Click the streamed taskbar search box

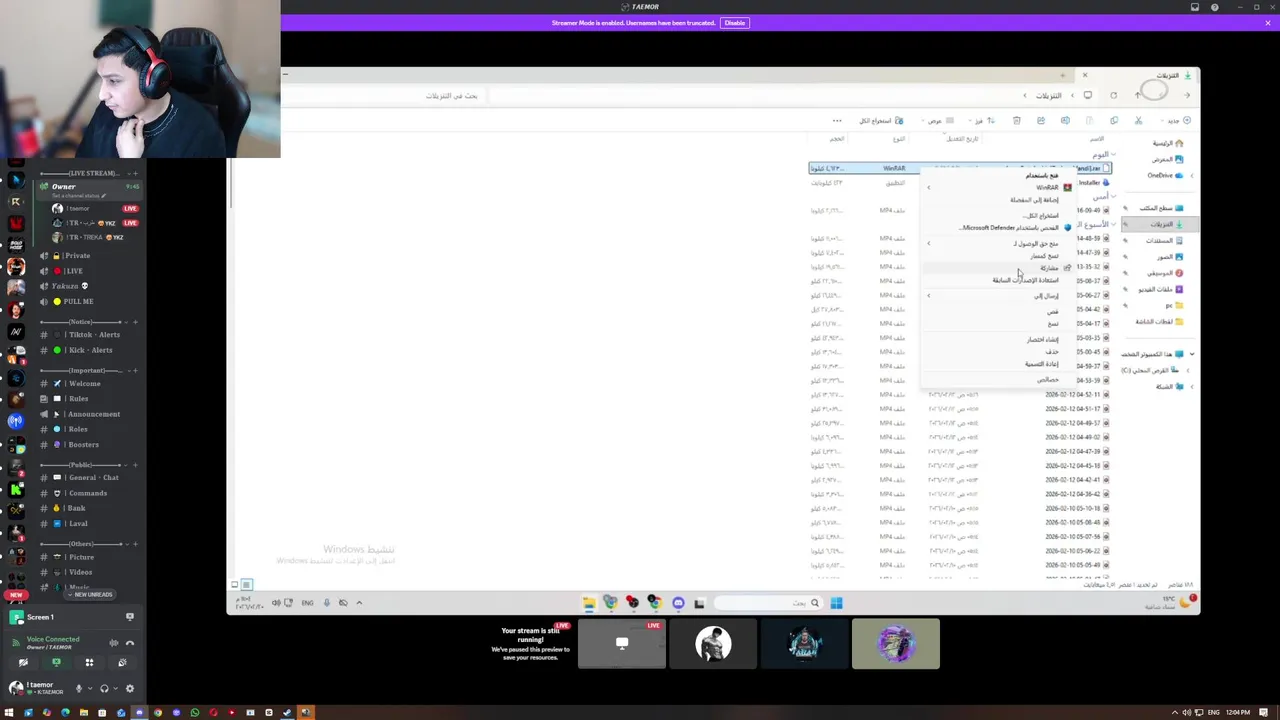point(769,603)
